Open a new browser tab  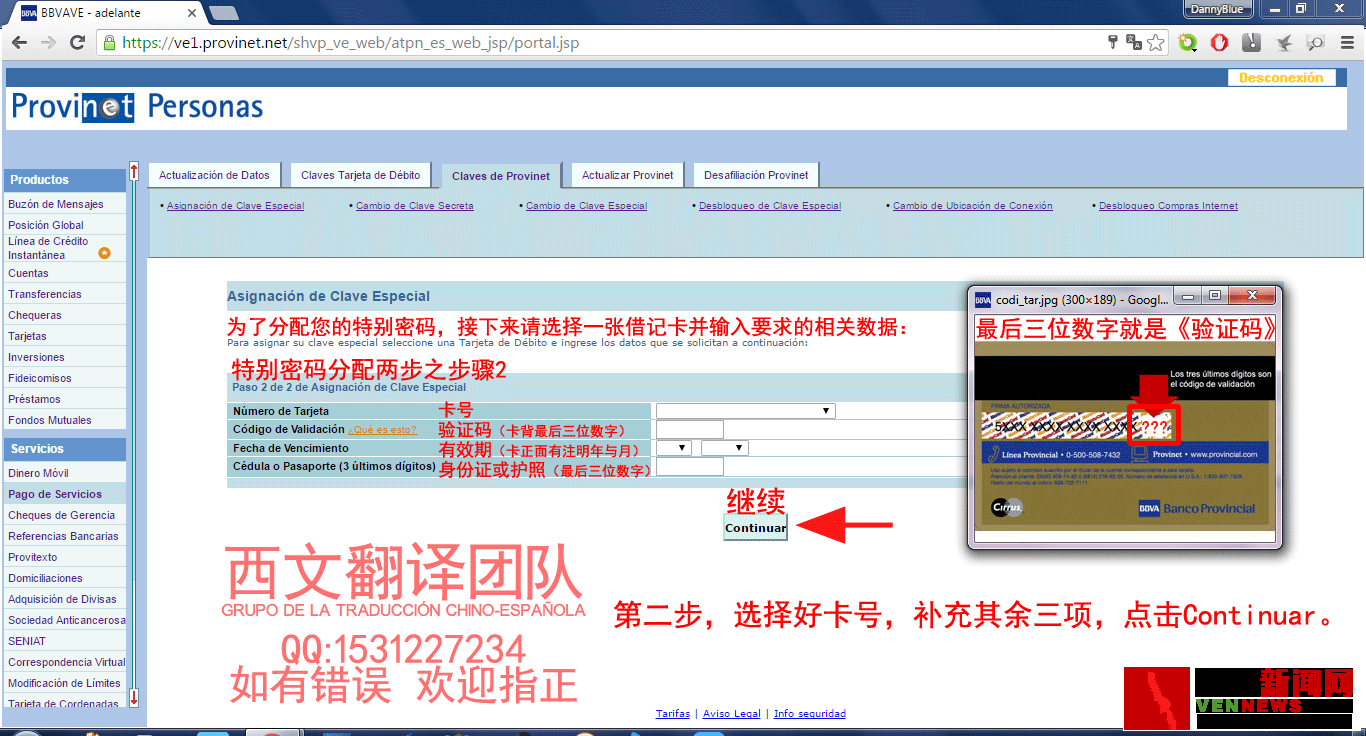pyautogui.click(x=224, y=13)
